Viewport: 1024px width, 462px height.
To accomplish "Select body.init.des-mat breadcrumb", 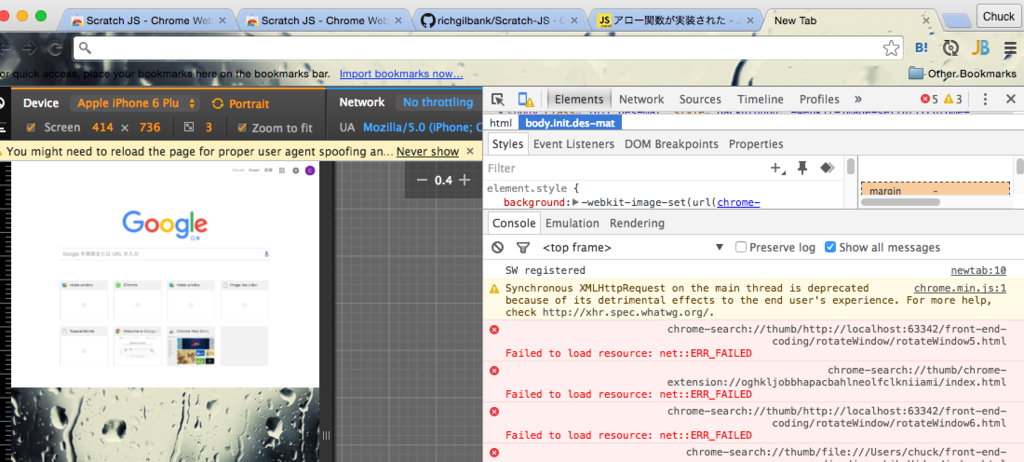I will click(x=570, y=123).
